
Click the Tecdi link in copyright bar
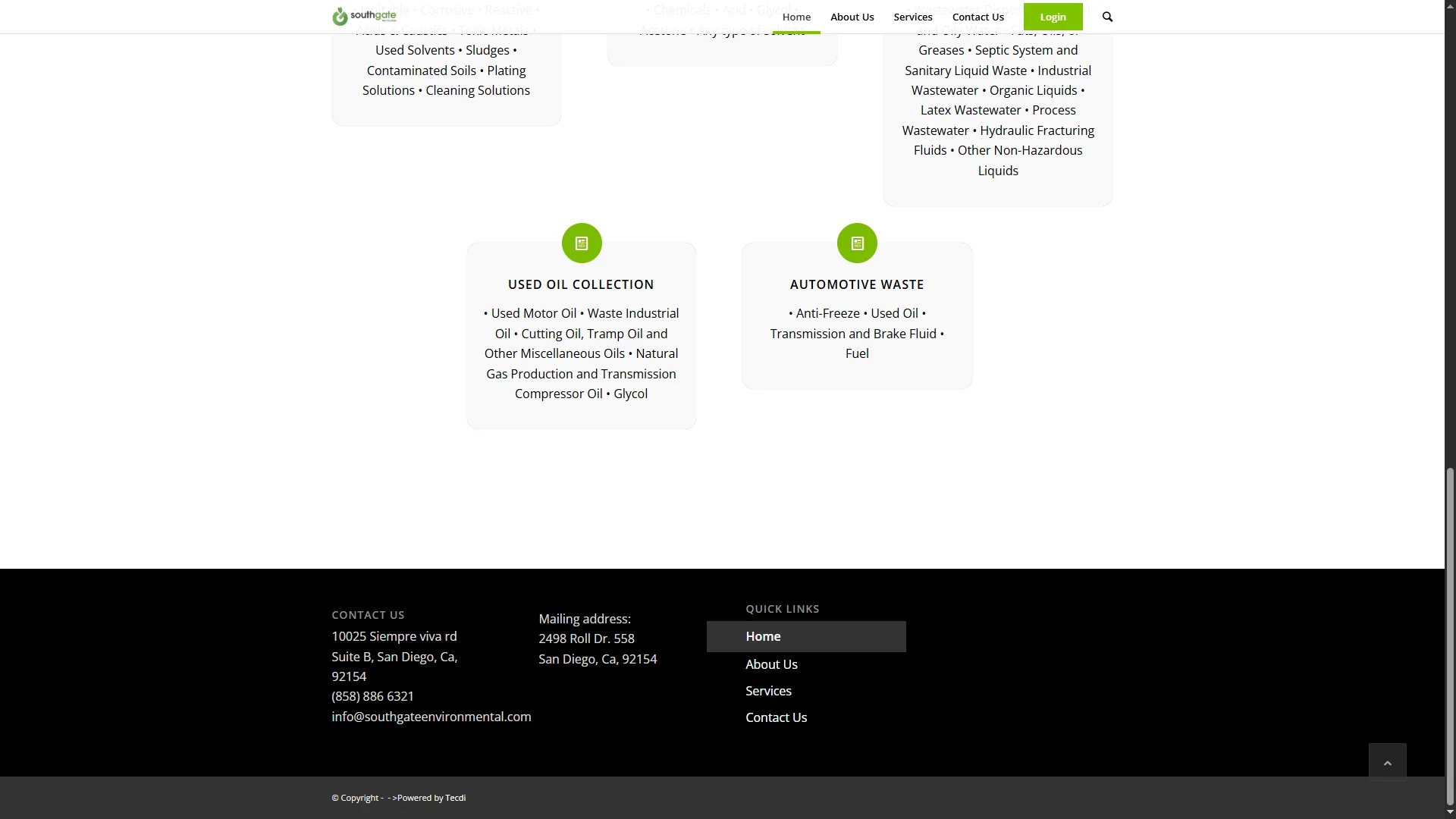pyautogui.click(x=455, y=798)
